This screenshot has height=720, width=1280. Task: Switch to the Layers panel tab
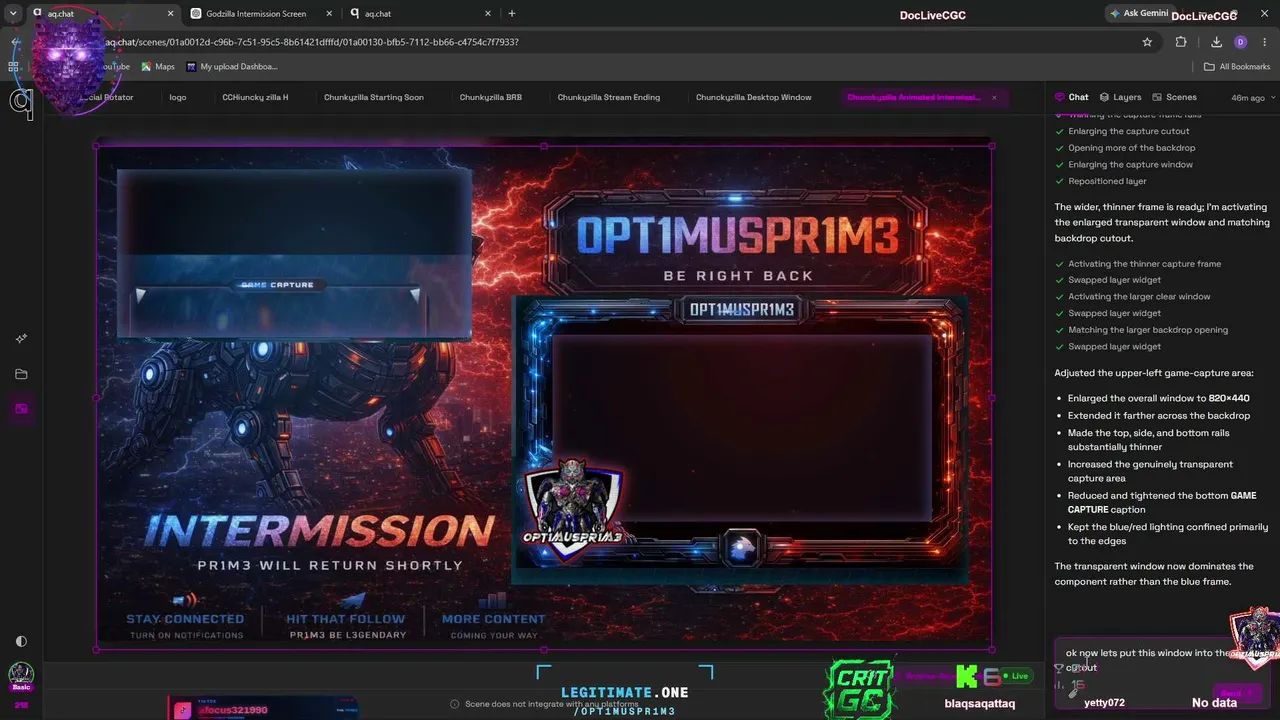[x=1120, y=97]
